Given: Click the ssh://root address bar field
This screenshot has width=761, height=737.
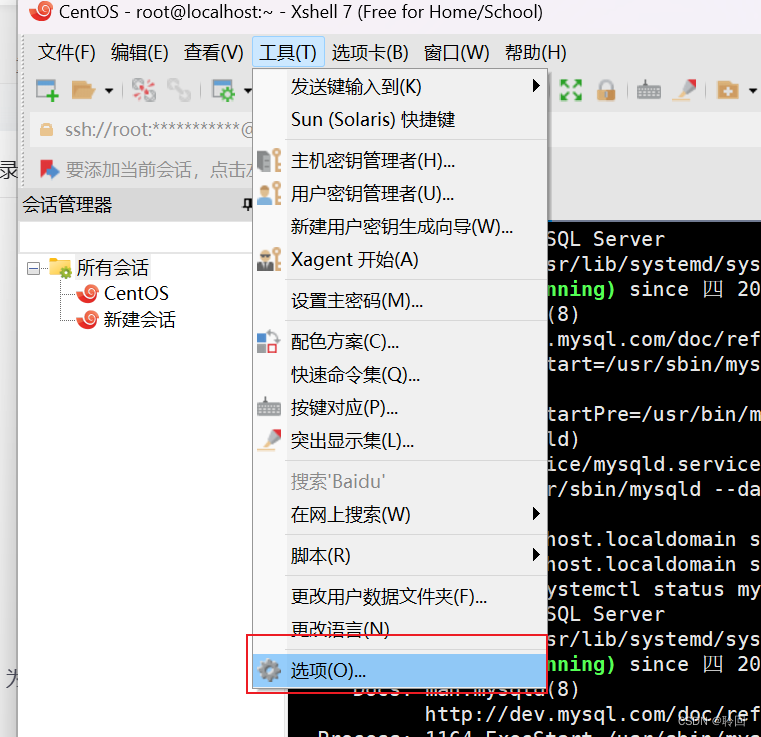Looking at the screenshot, I should pos(141,129).
